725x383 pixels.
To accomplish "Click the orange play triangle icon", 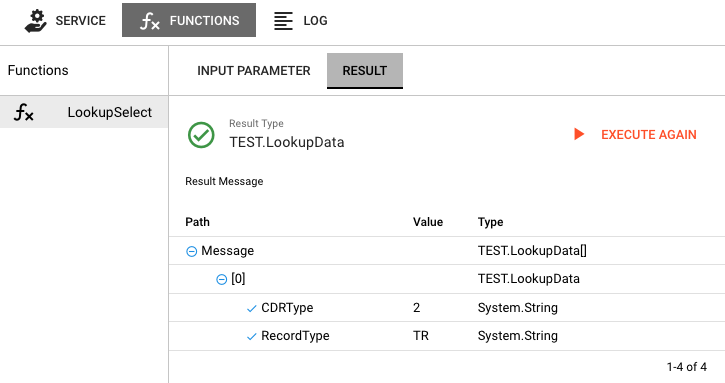I will (579, 134).
